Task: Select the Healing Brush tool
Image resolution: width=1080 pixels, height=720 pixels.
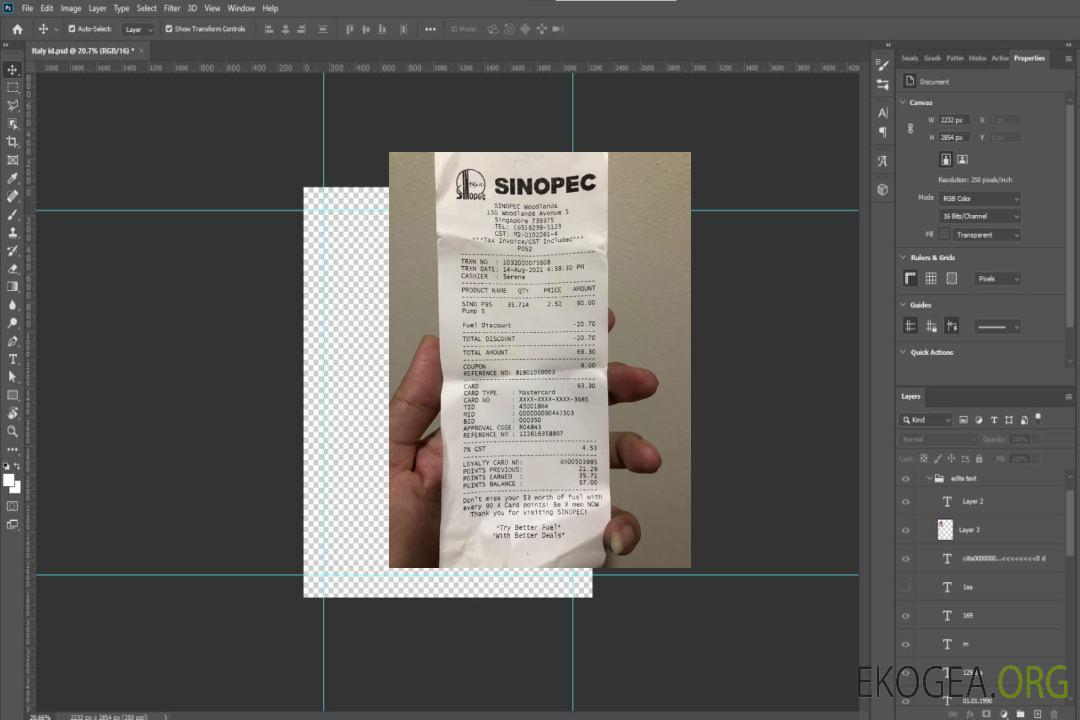Action: click(x=12, y=196)
